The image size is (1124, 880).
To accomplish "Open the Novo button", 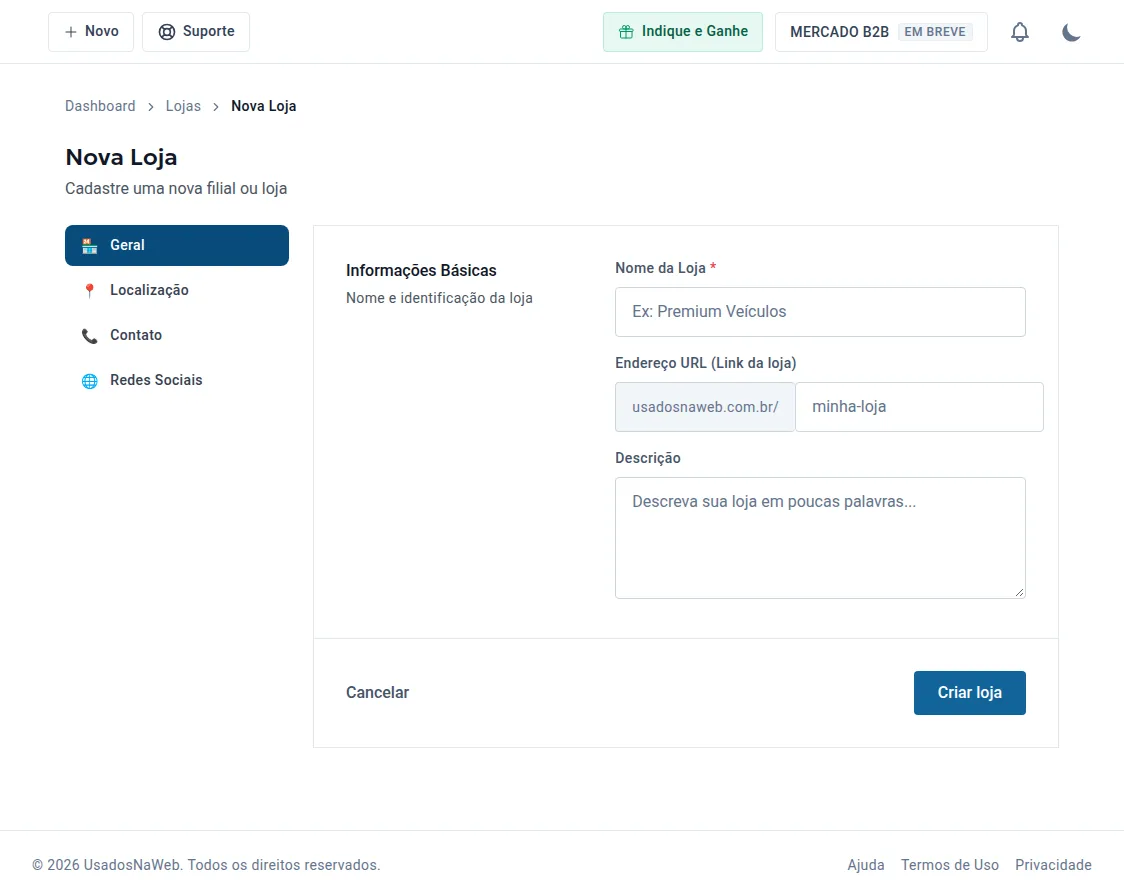I will pos(91,32).
